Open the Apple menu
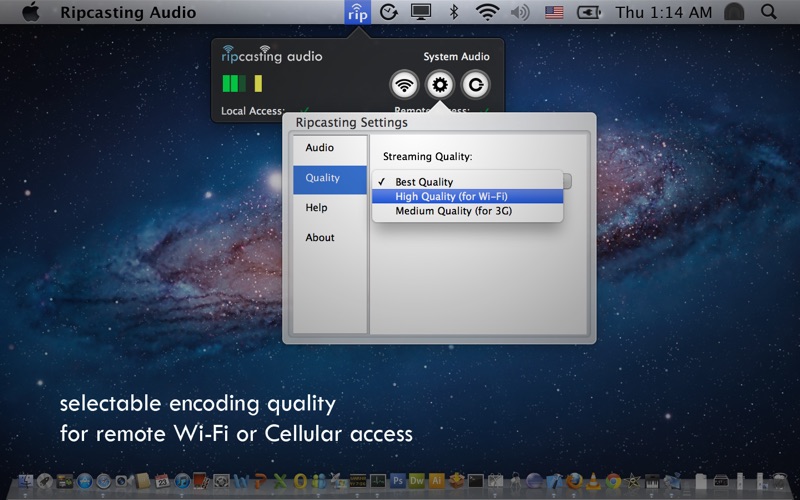800x500 pixels. (x=30, y=13)
